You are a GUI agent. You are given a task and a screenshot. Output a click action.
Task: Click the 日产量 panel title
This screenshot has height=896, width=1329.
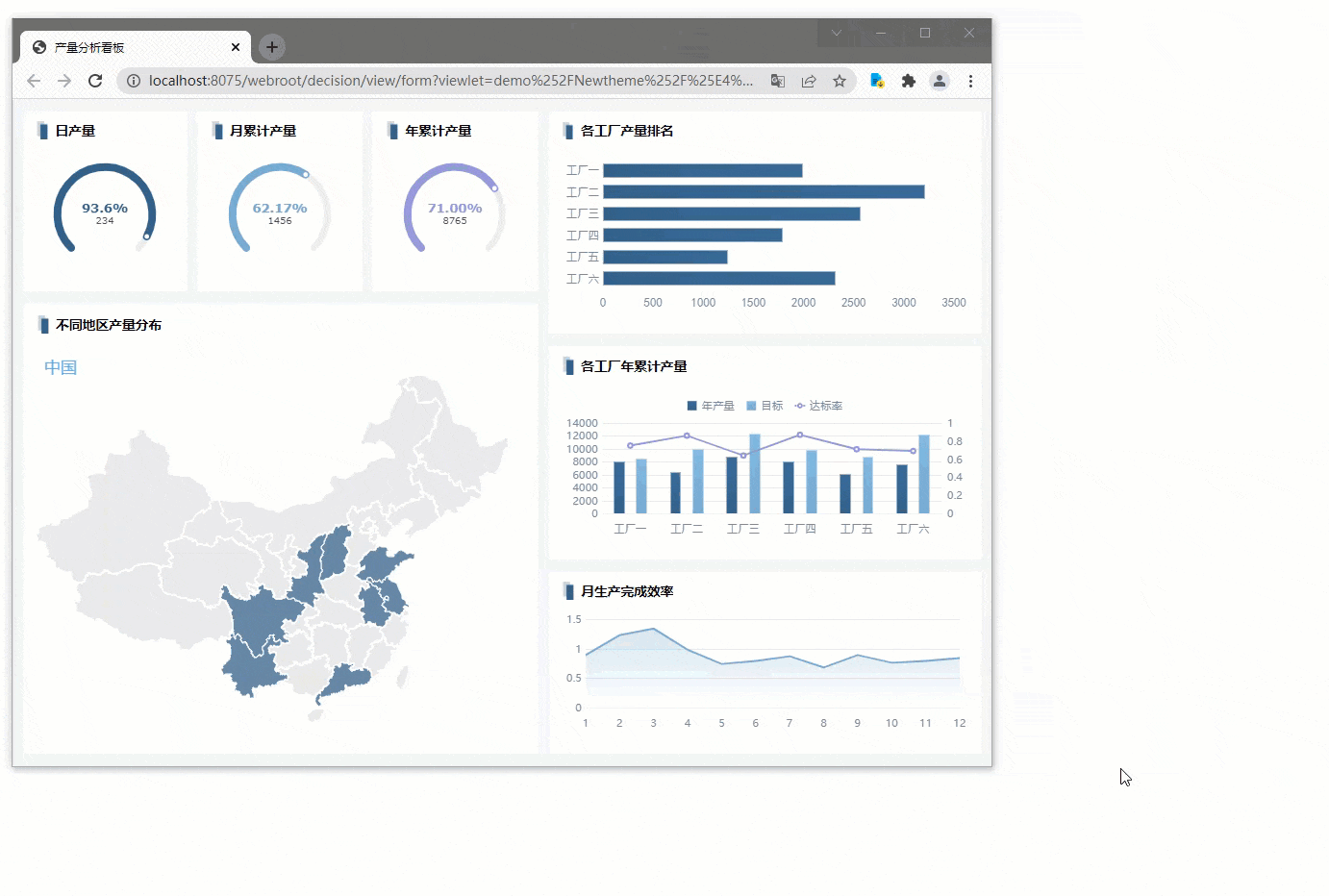[x=75, y=131]
